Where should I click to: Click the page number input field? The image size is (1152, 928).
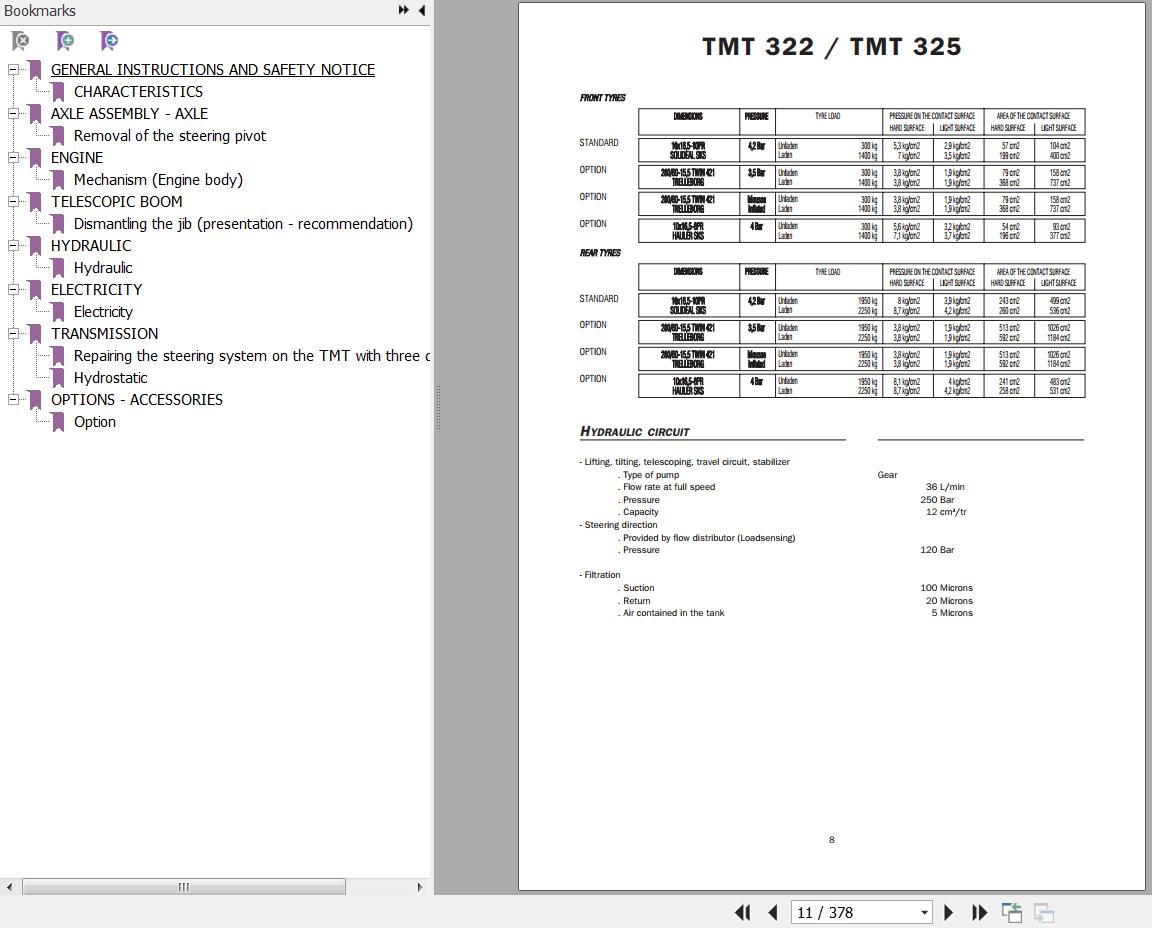point(854,913)
